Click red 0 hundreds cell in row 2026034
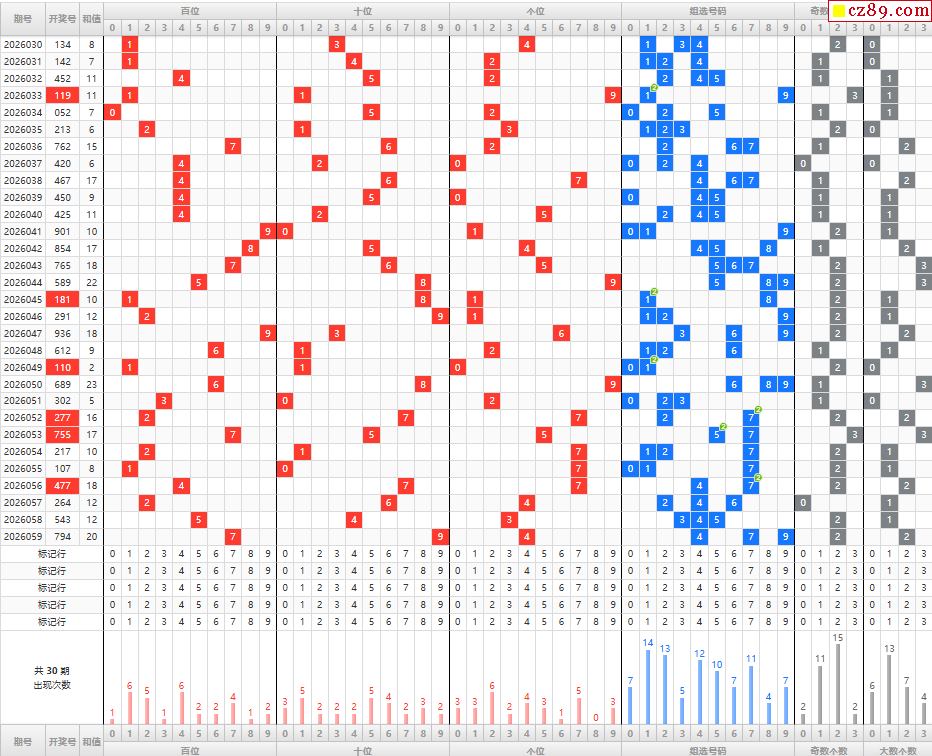The height and width of the screenshot is (756, 932). (112, 112)
